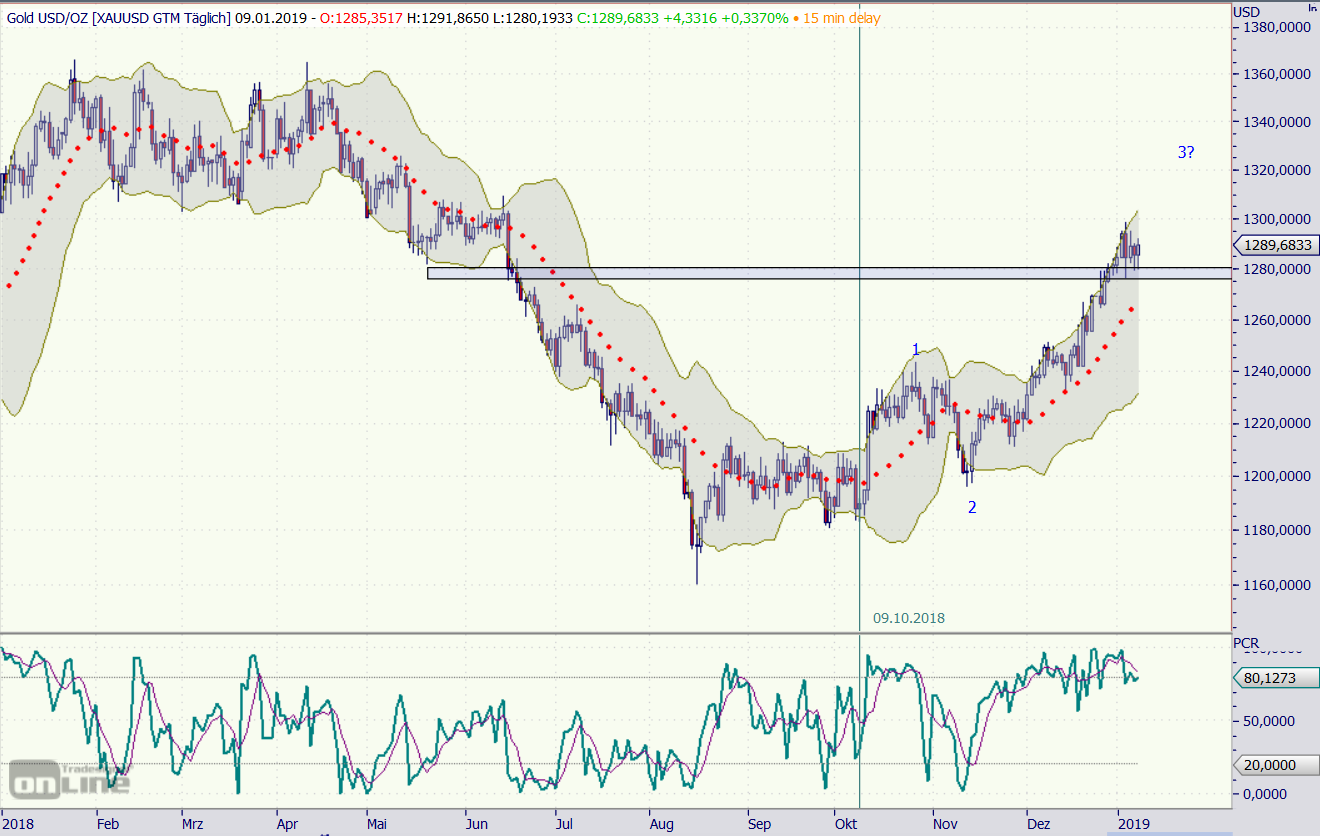The image size is (1320, 836).
Task: Click the Okt month on the time axis
Action: click(x=846, y=824)
